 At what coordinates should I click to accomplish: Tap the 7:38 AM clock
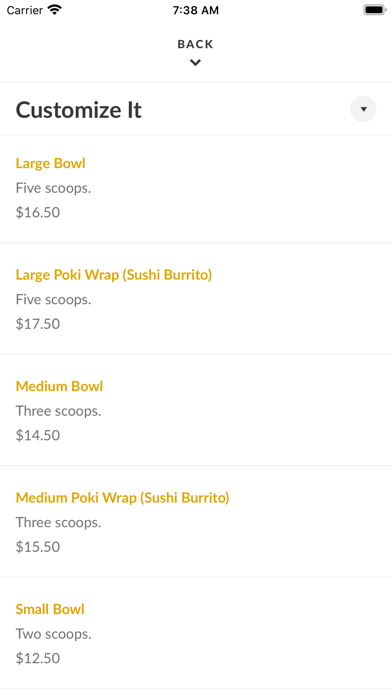point(196,10)
